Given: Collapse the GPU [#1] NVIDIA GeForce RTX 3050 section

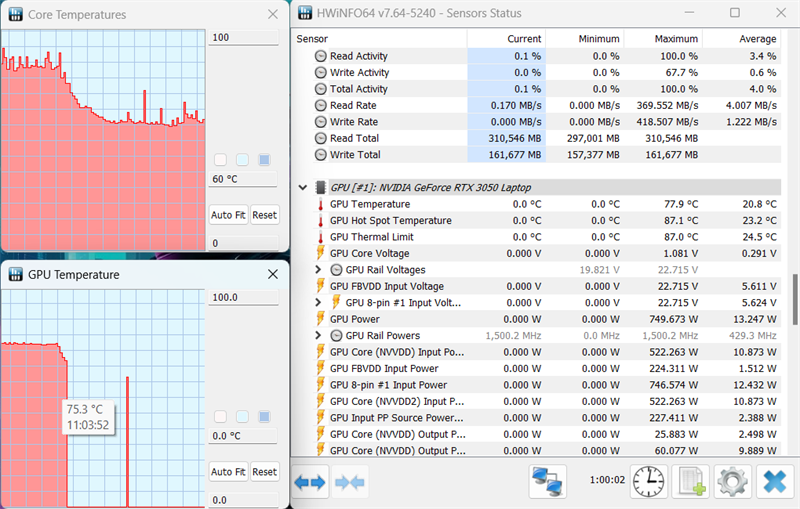Looking at the screenshot, I should [303, 188].
